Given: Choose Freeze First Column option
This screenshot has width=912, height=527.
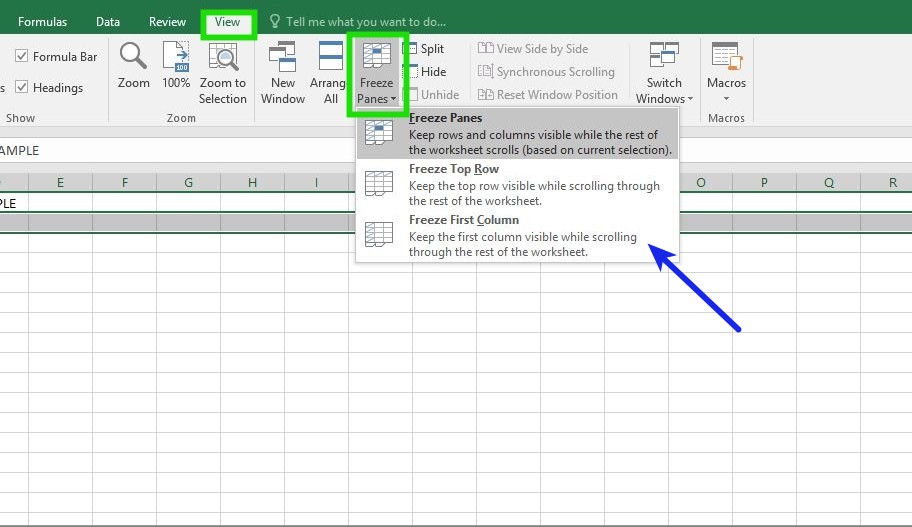Looking at the screenshot, I should coord(517,236).
